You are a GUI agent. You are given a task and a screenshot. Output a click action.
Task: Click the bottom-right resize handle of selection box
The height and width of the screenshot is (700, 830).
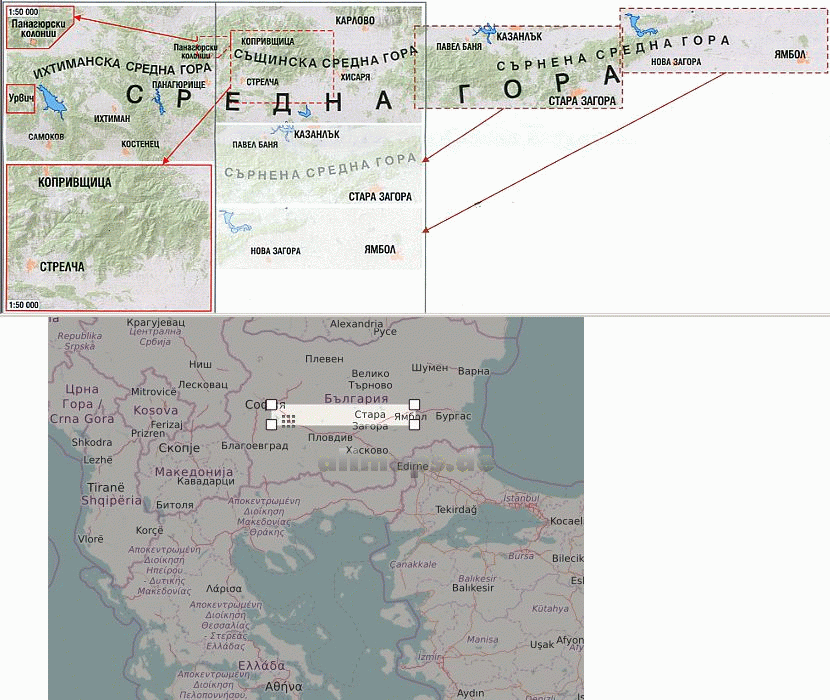click(x=414, y=425)
